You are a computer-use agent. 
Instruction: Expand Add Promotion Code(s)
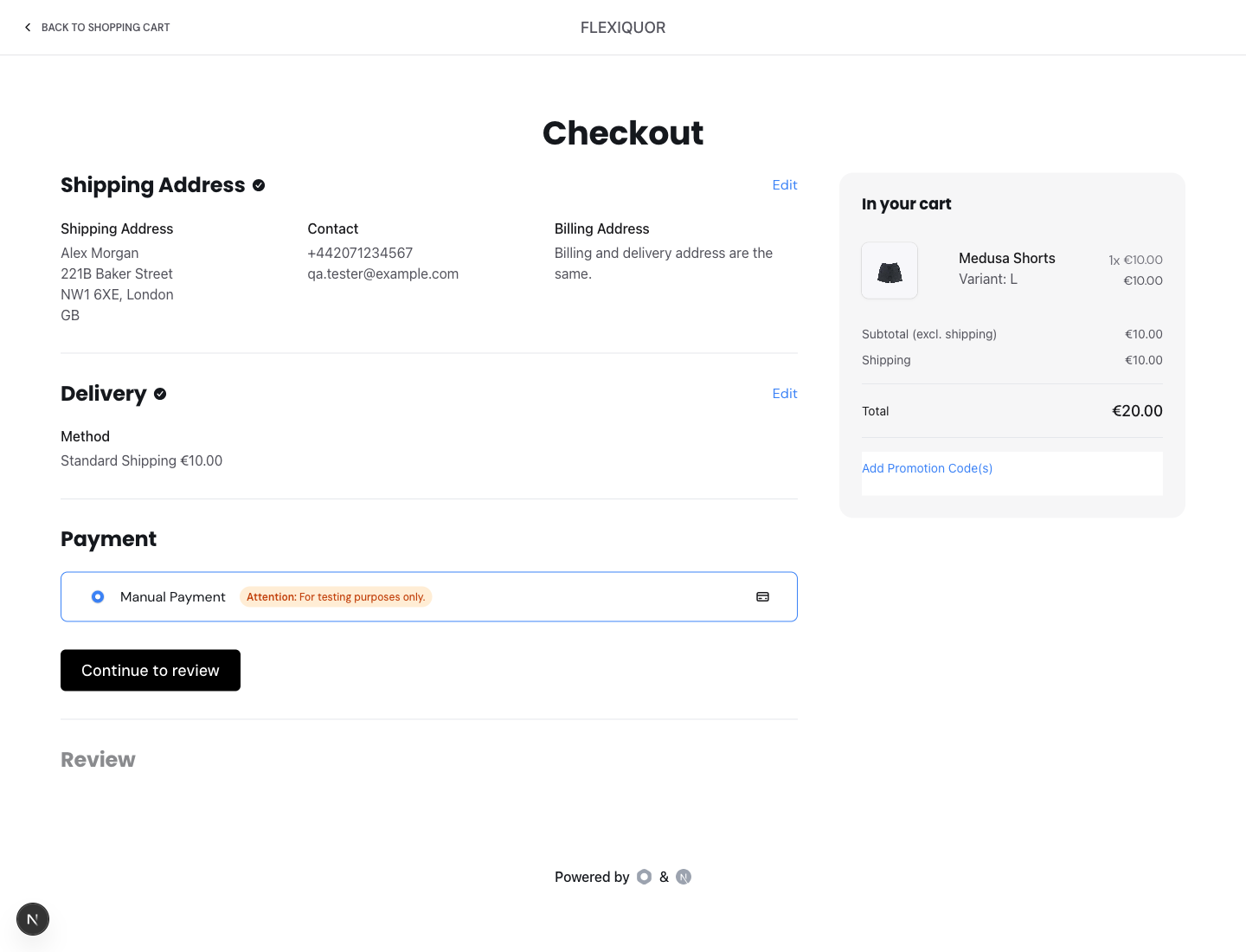coord(927,468)
